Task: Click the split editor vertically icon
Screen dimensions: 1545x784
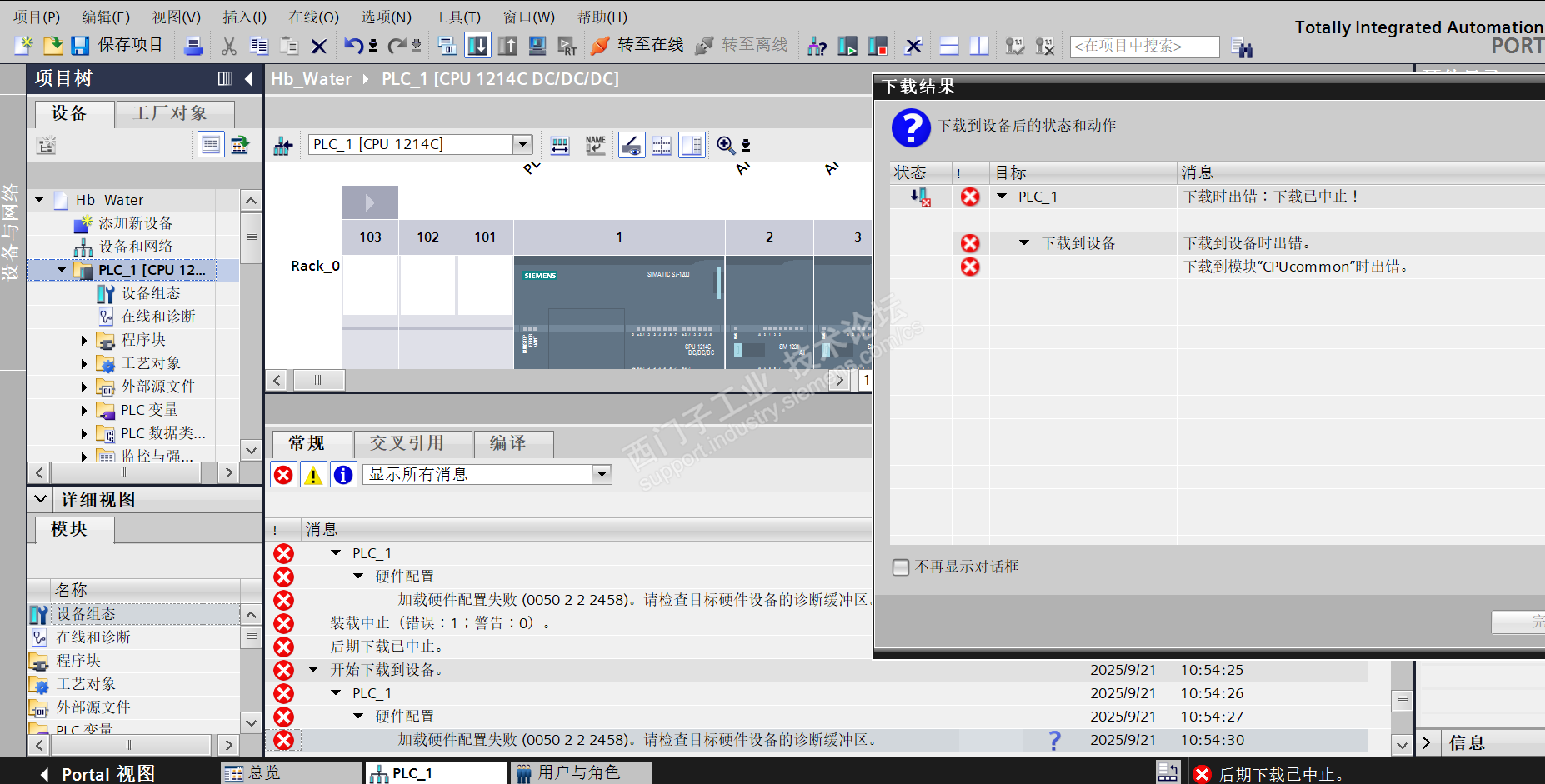Action: click(x=979, y=46)
